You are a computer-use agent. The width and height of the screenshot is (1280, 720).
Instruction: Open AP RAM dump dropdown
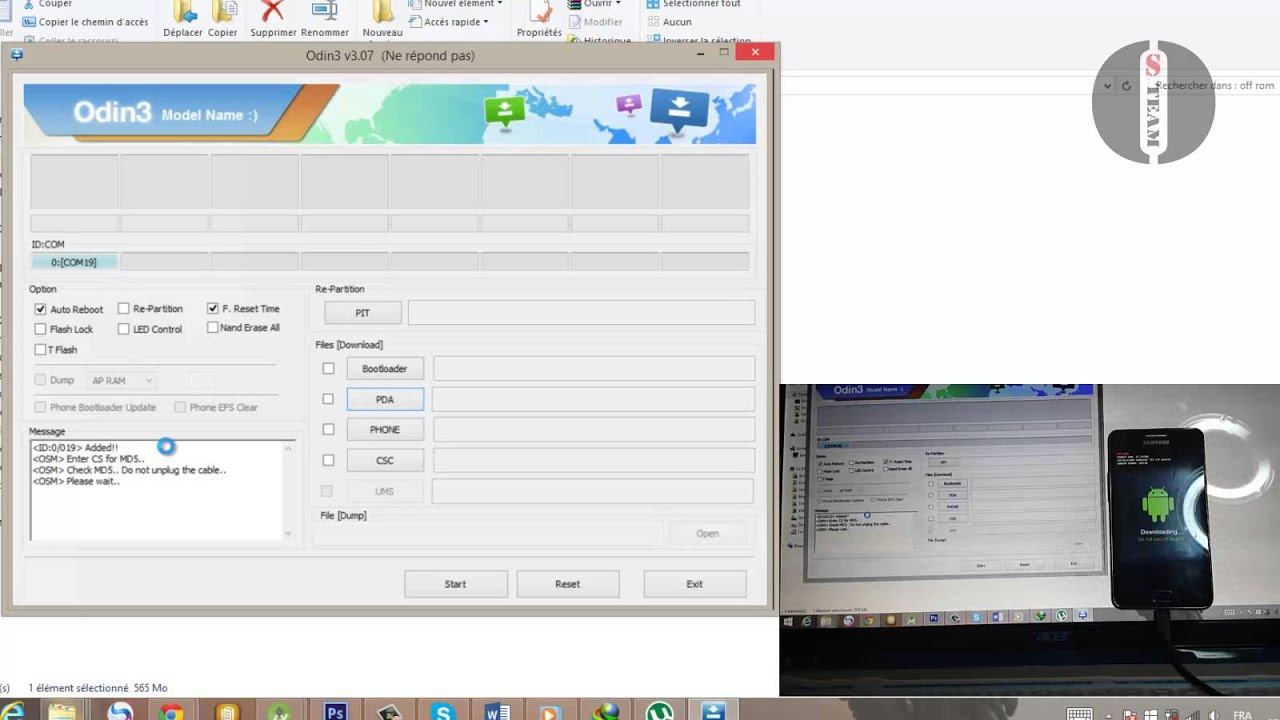pos(121,381)
